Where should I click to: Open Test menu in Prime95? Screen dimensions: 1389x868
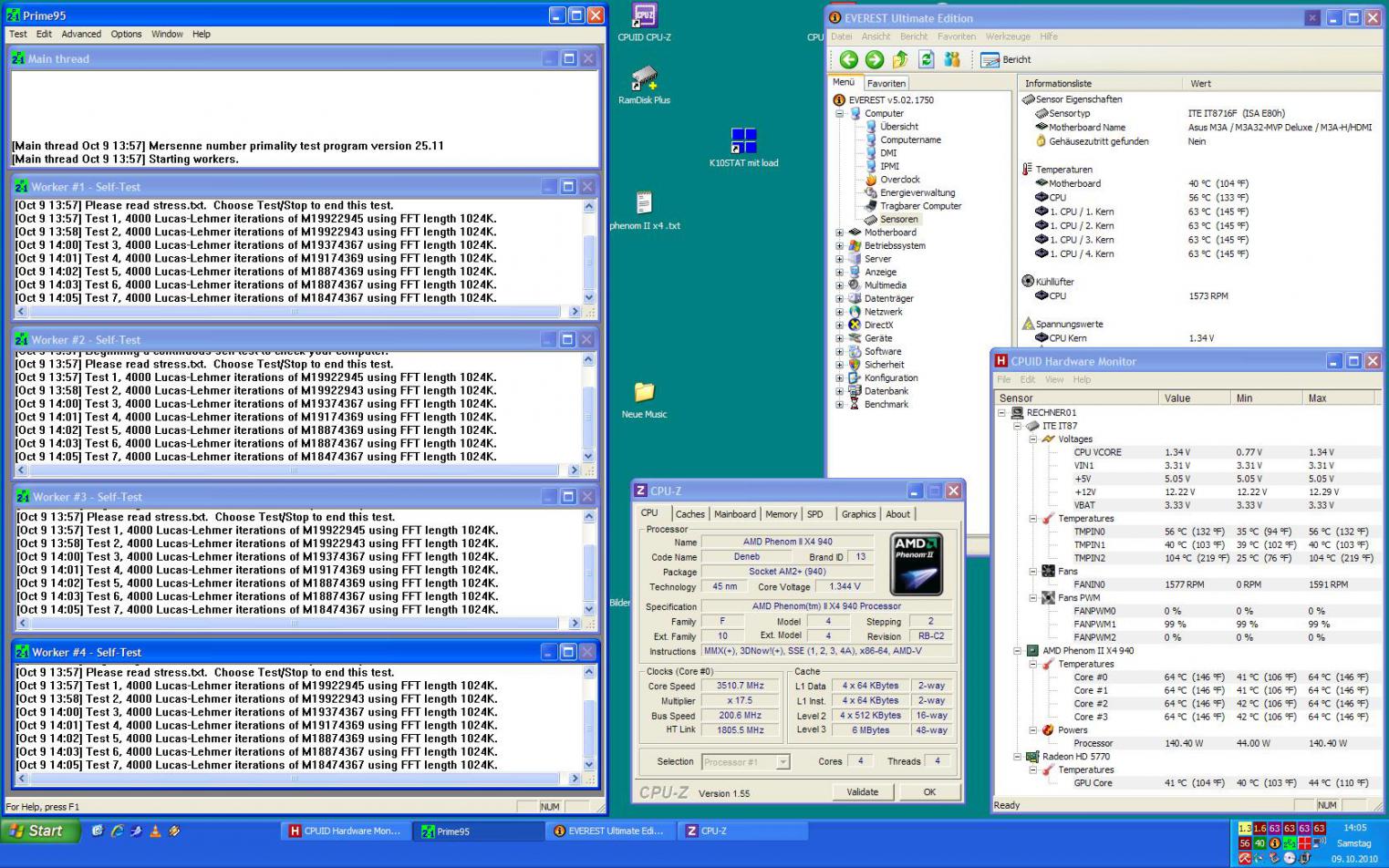pos(18,34)
